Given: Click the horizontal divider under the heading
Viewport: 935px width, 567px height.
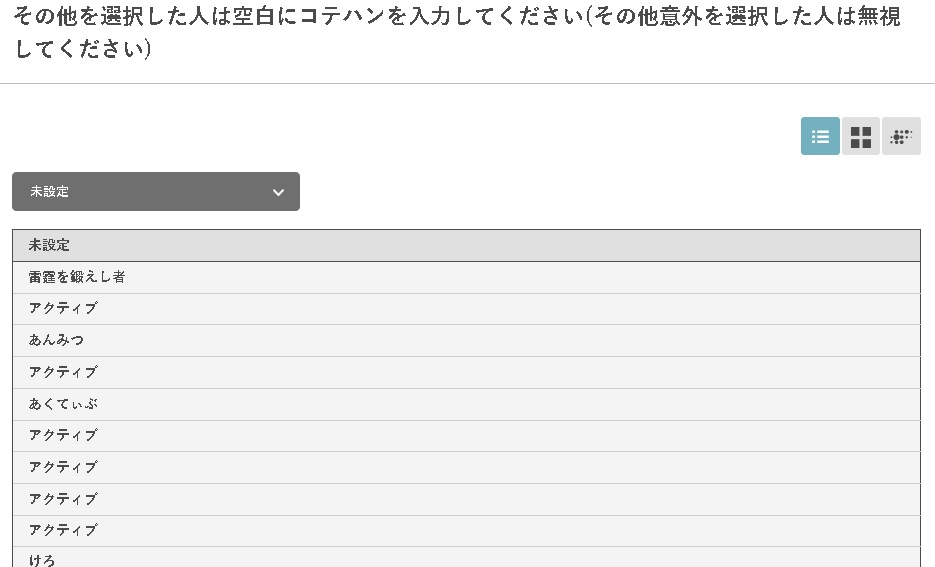Looking at the screenshot, I should click(468, 83).
